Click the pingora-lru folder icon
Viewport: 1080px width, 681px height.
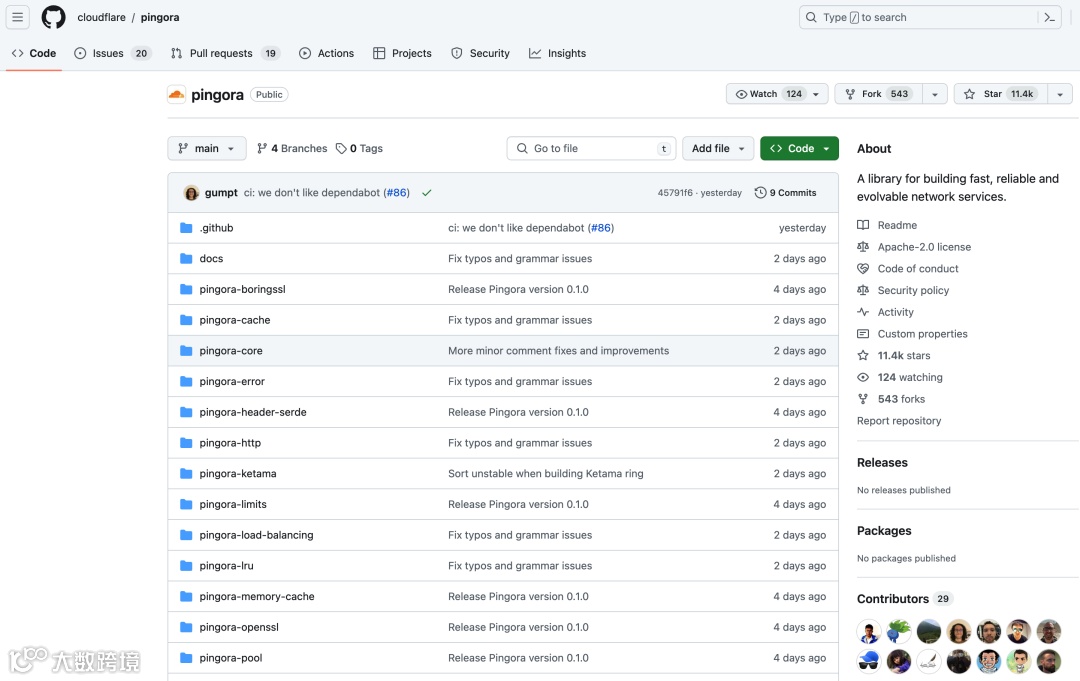(186, 566)
